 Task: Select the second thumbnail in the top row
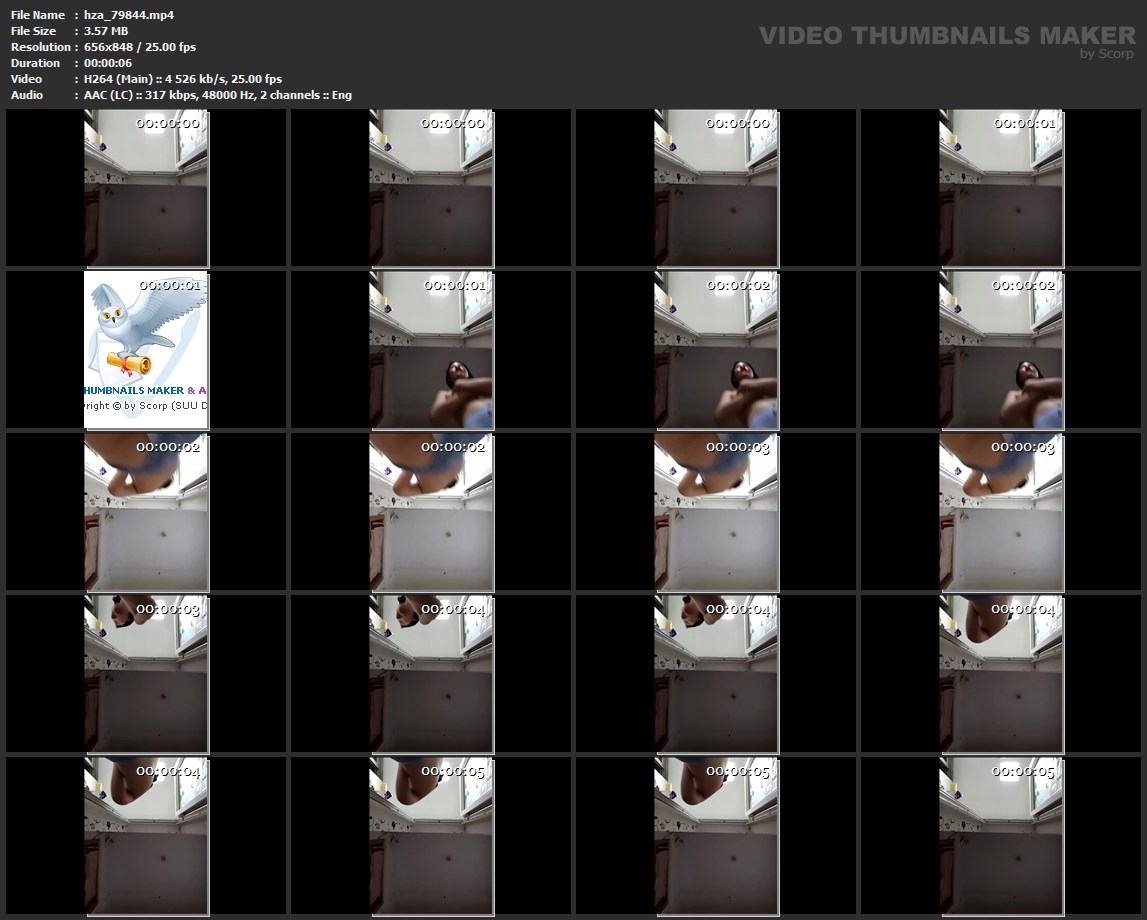[x=431, y=188]
